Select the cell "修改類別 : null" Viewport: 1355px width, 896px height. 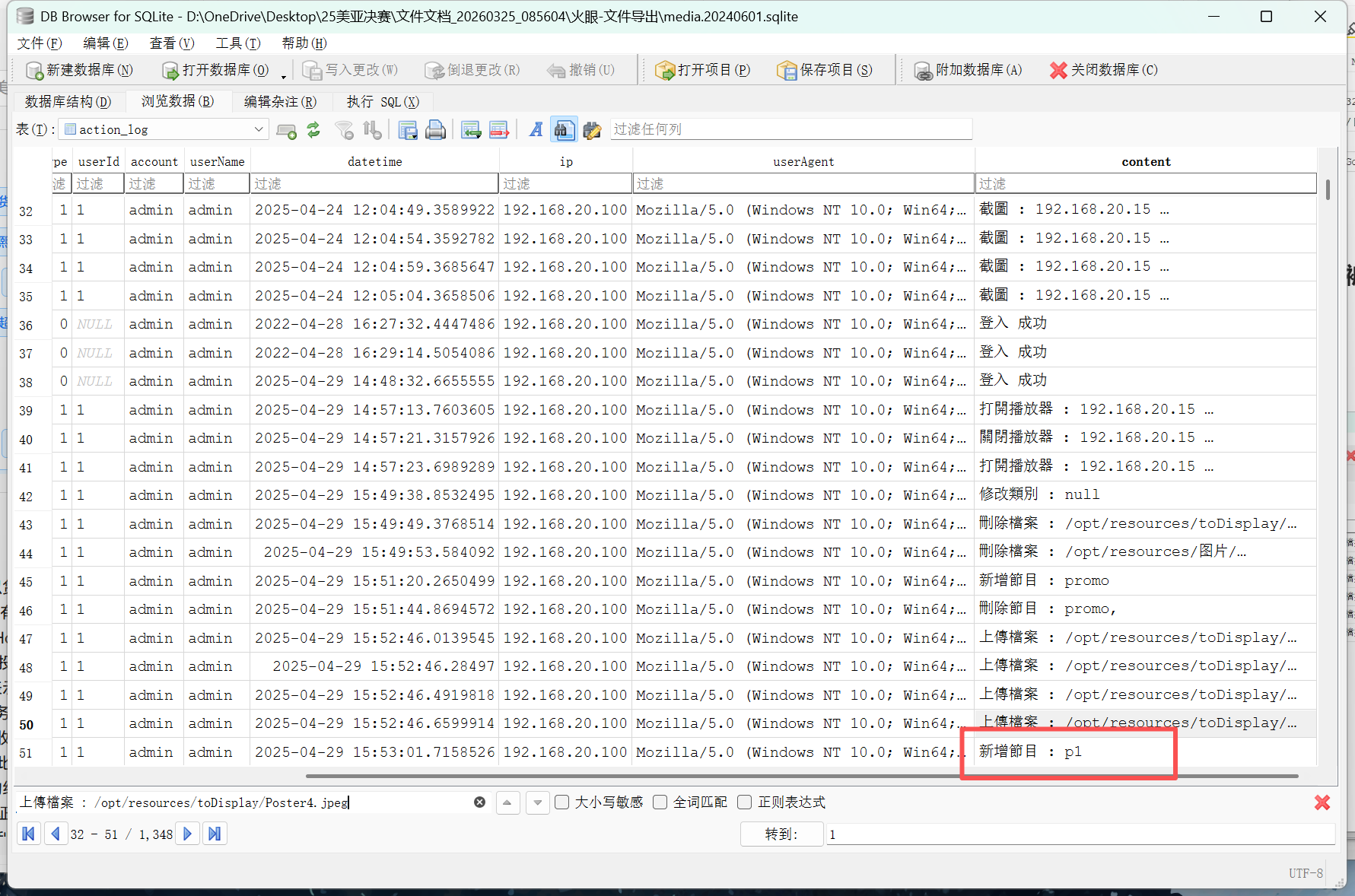pos(1146,495)
